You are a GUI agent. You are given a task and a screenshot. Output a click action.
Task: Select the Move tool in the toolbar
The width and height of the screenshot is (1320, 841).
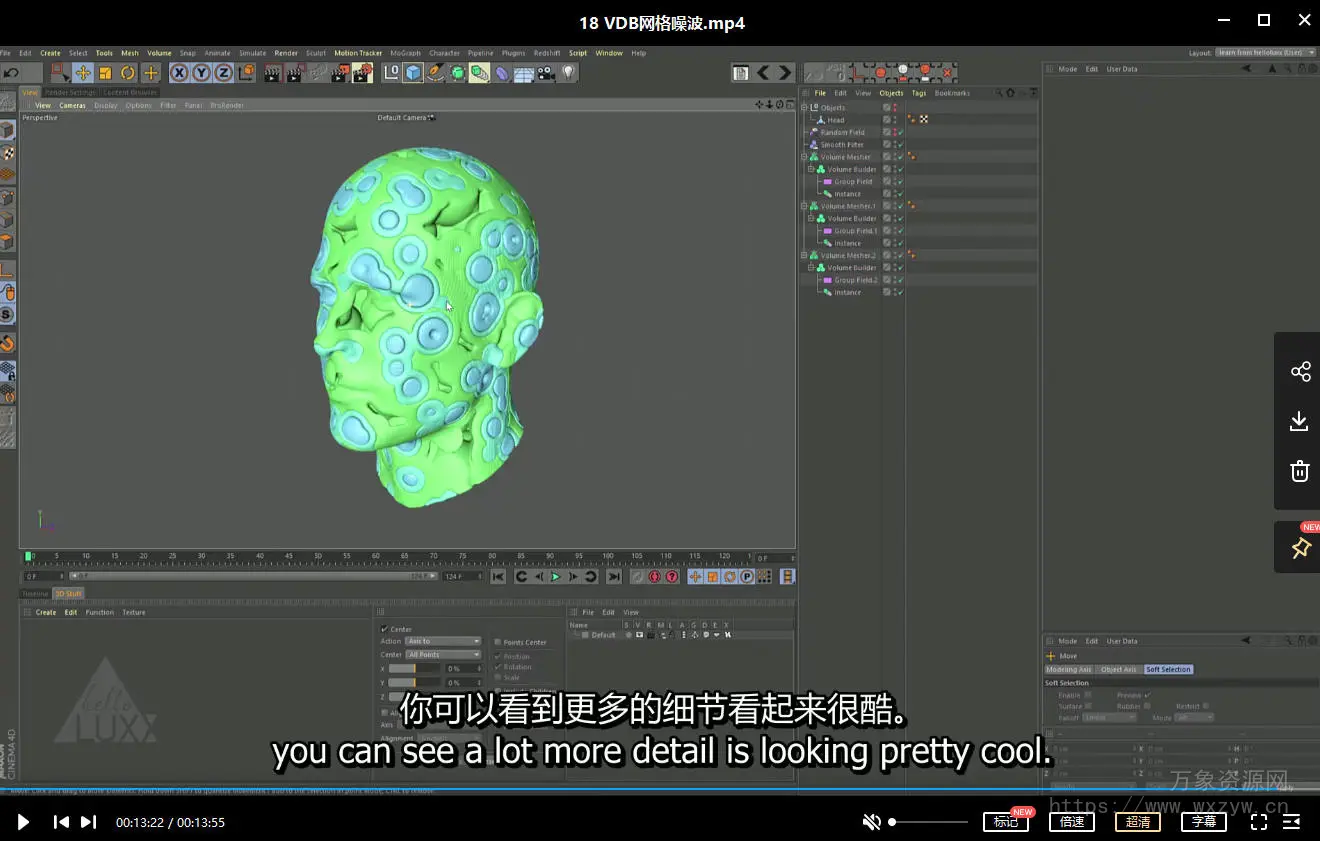click(x=83, y=73)
